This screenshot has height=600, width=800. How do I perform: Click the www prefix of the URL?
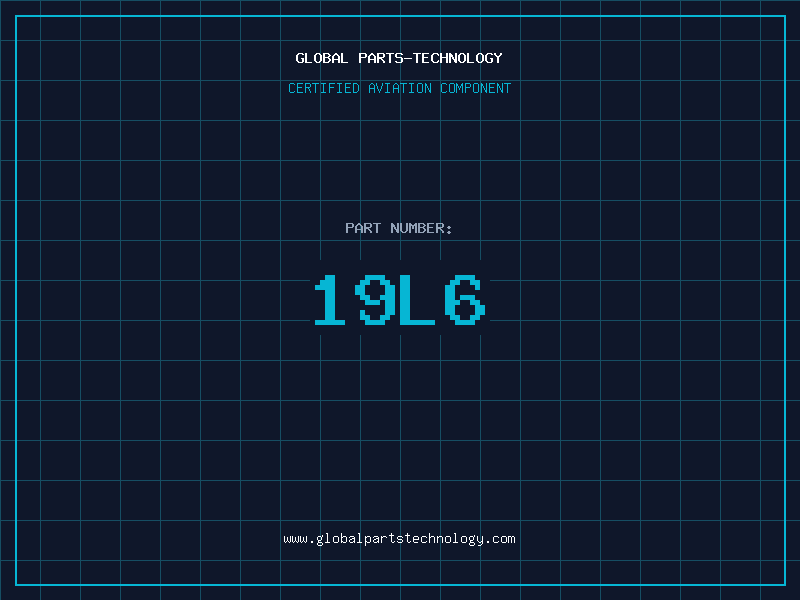click(295, 539)
